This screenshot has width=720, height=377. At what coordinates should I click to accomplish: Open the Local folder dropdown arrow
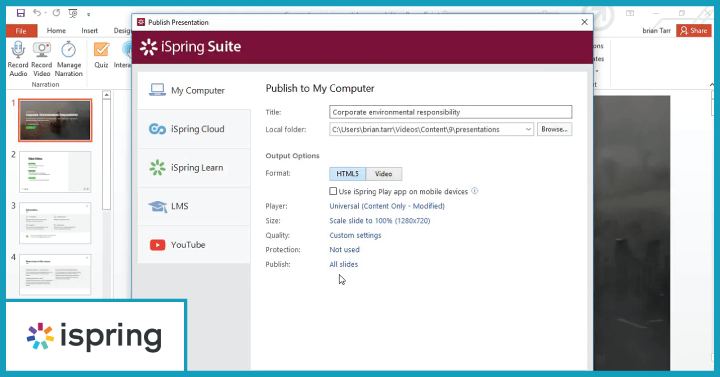528,129
